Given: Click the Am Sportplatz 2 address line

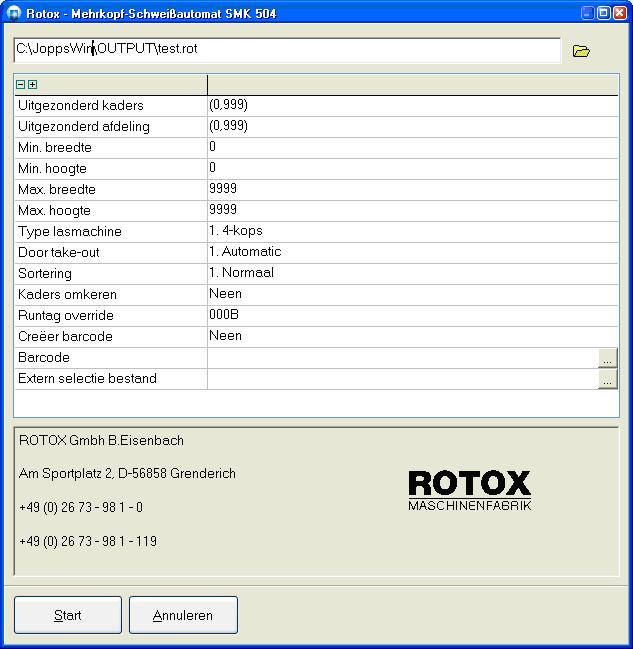Looking at the screenshot, I should pyautogui.click(x=127, y=474).
